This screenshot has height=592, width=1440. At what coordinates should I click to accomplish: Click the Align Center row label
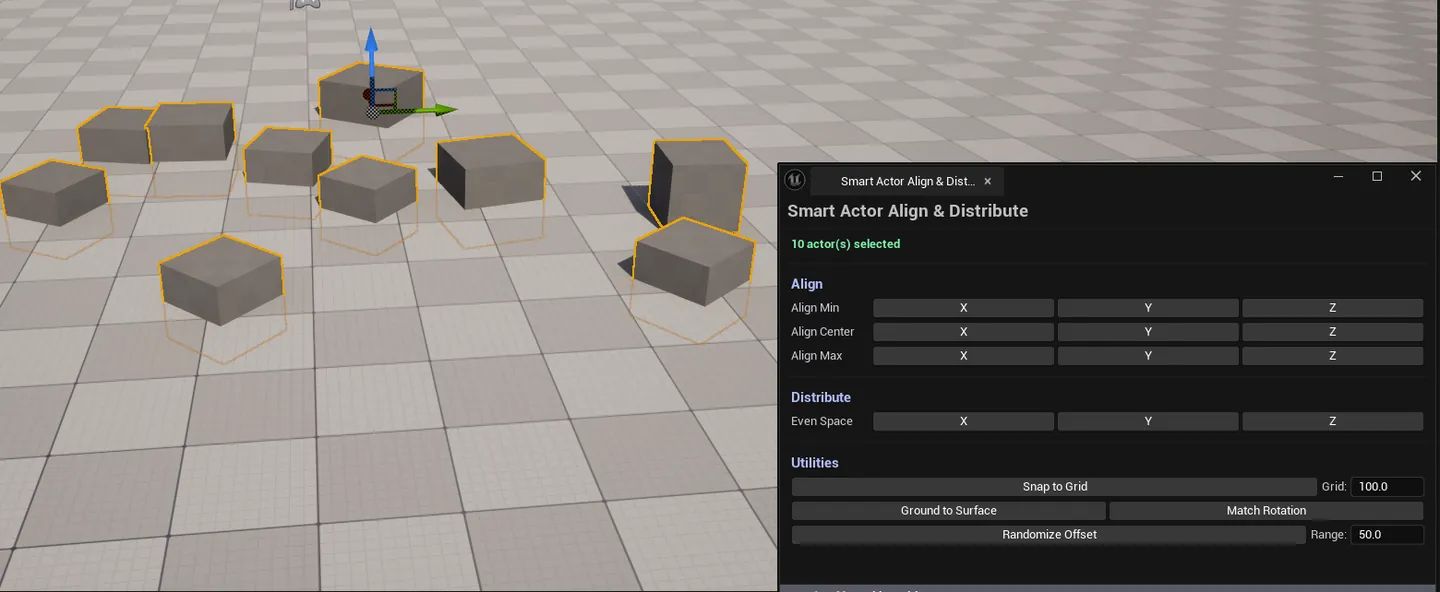coord(823,332)
